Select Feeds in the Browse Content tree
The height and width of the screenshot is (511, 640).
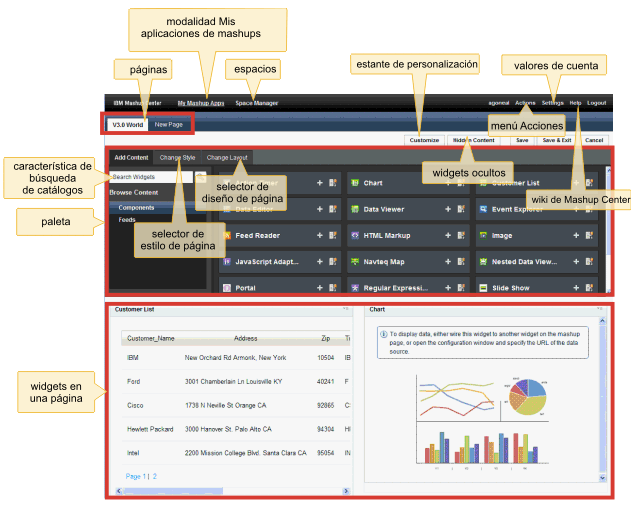pyautogui.click(x=127, y=220)
